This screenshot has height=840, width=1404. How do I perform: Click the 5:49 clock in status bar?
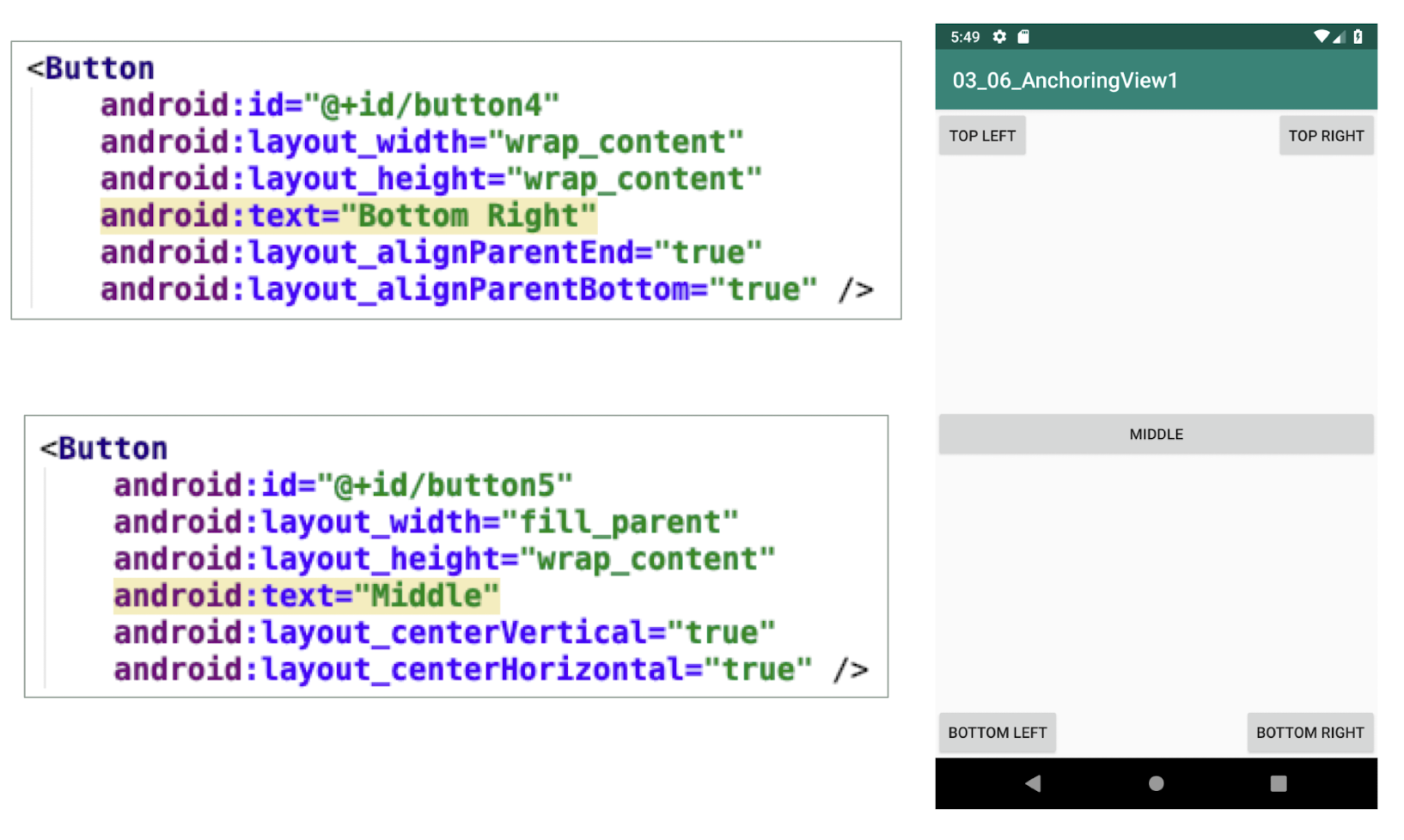(x=965, y=37)
